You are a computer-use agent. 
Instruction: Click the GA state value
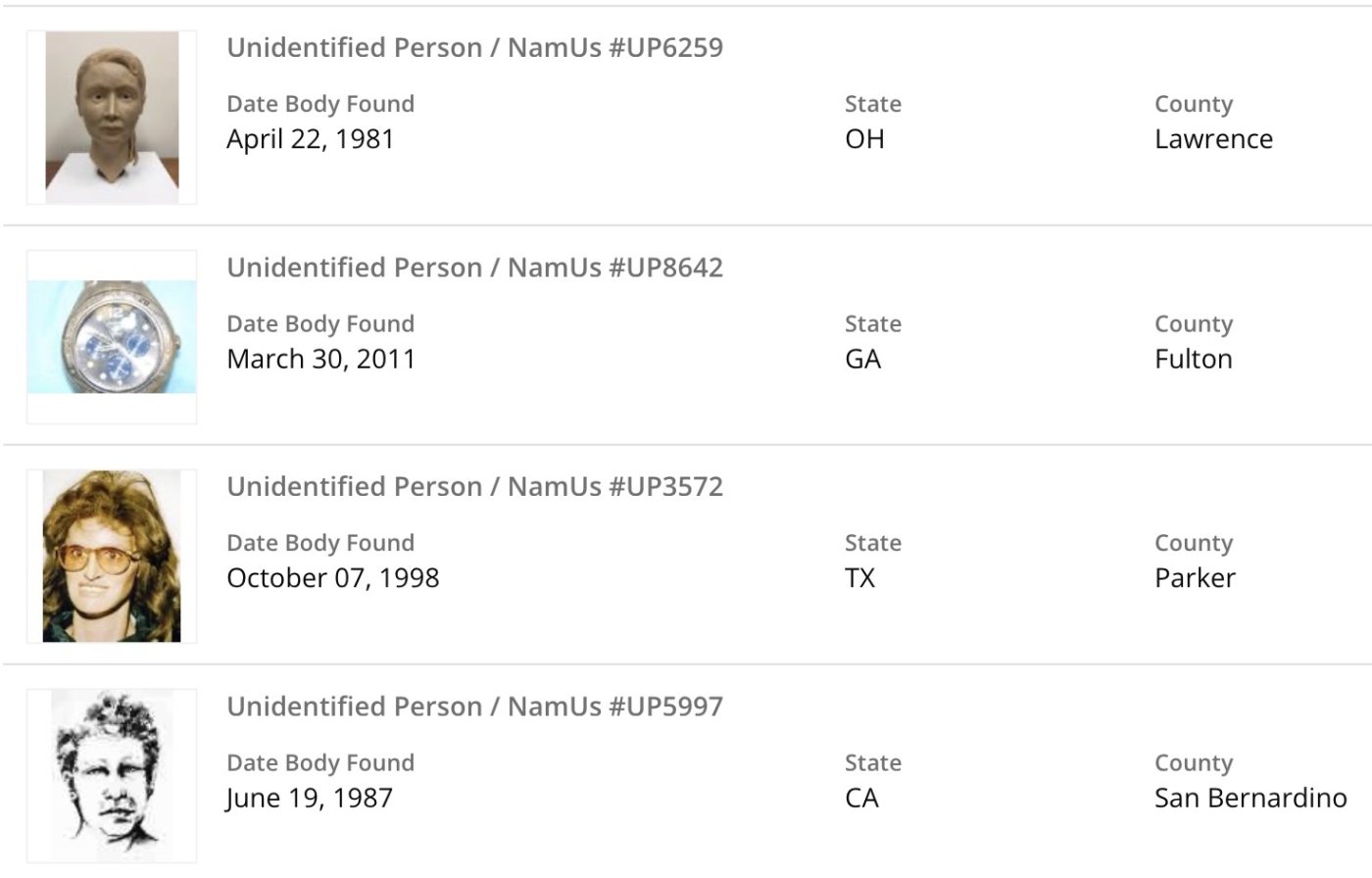pyautogui.click(x=862, y=359)
